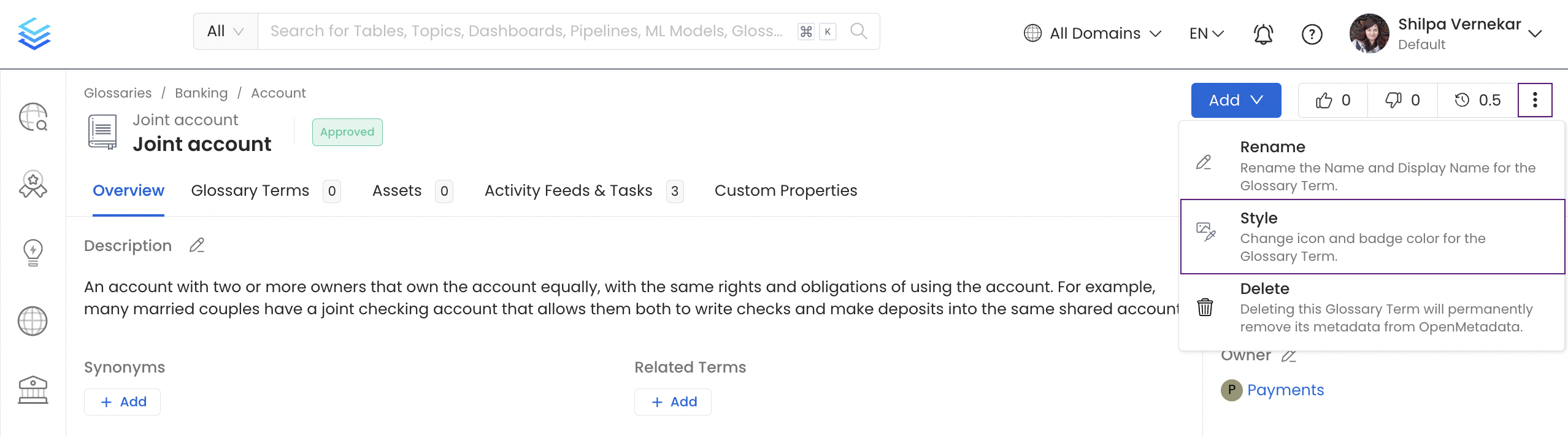Expand the Add dropdown button
This screenshot has width=1568, height=437.
(1236, 100)
